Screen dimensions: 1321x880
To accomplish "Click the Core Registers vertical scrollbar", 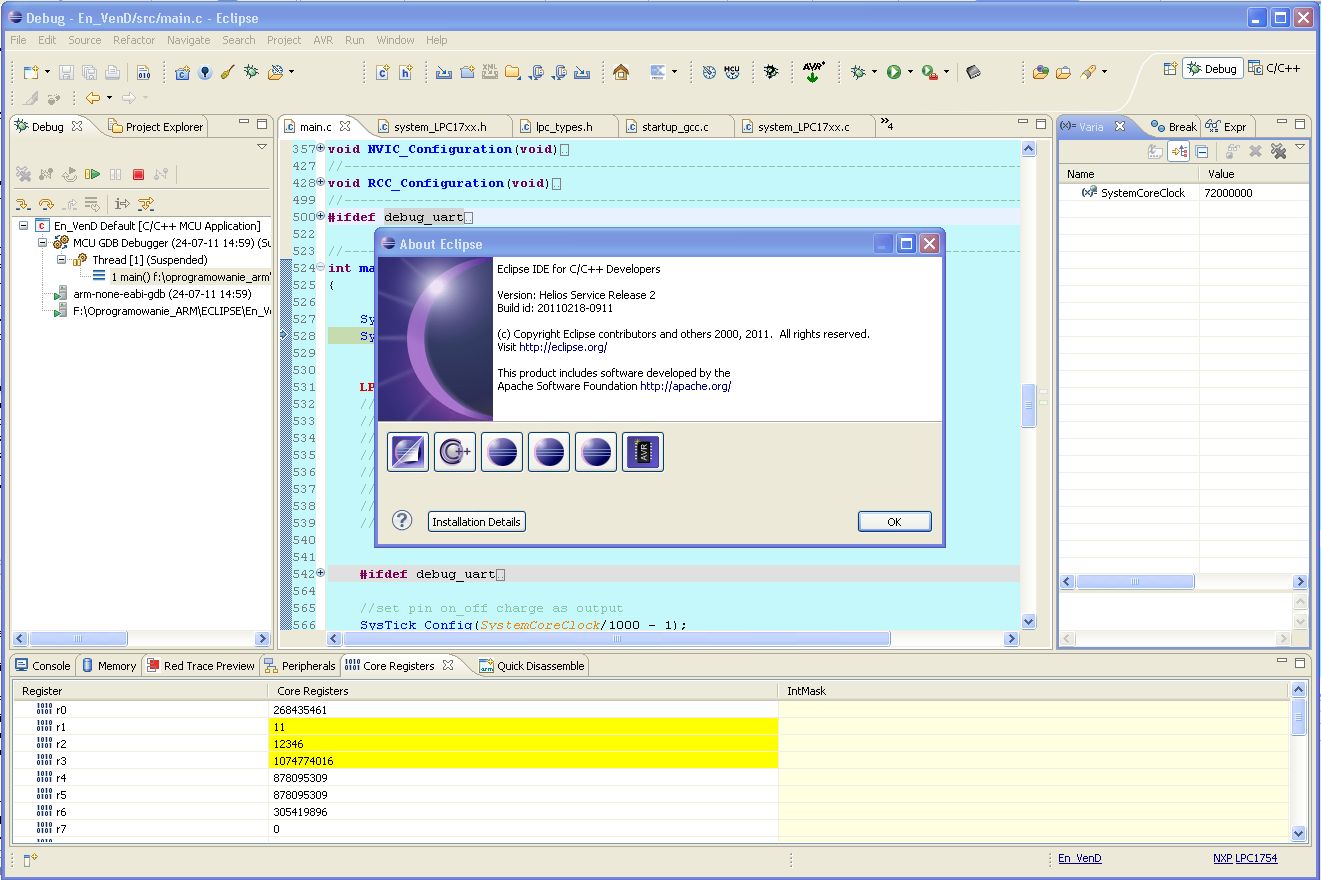I will pos(1299,762).
